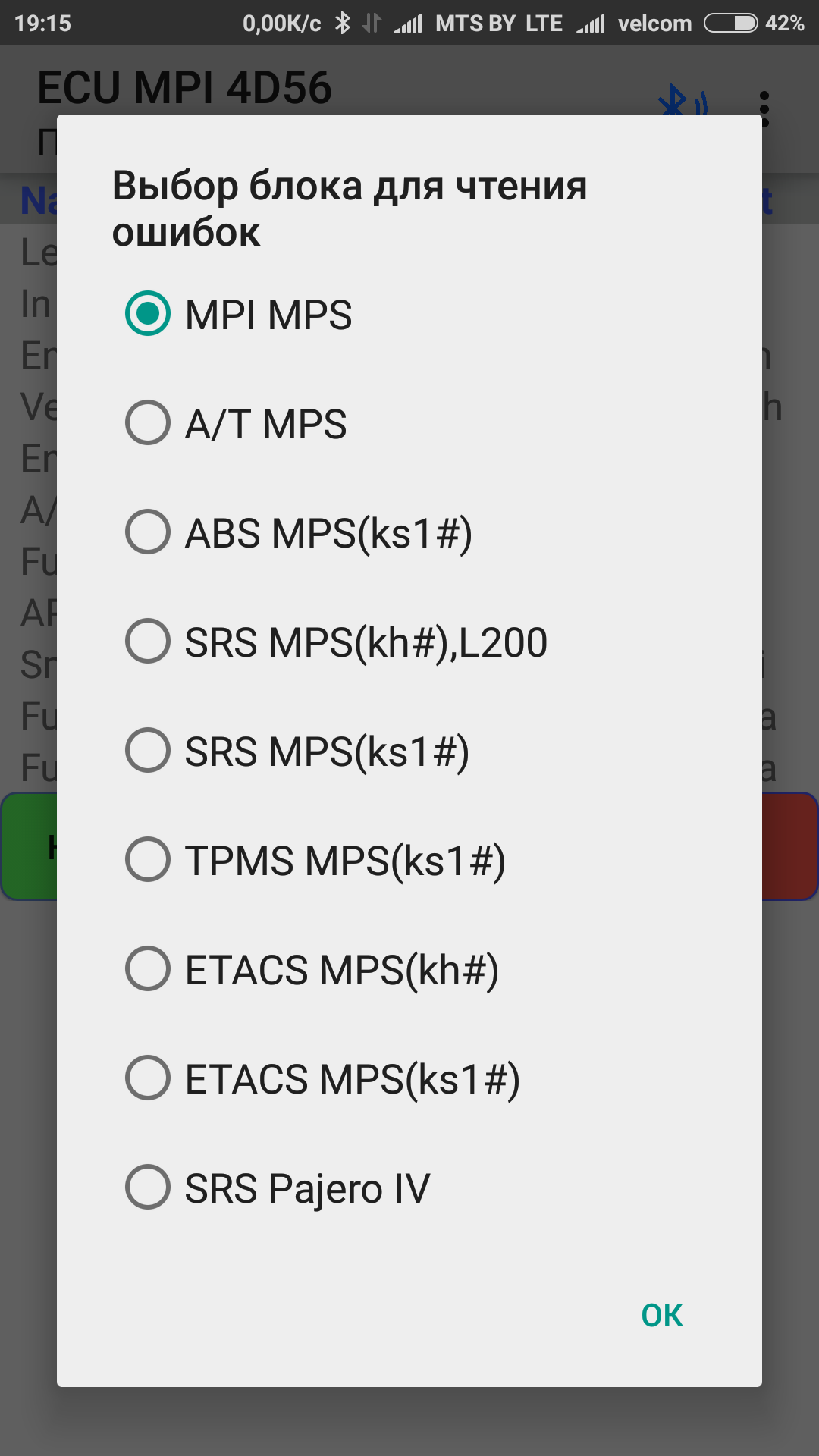Choose the A/T MPS block

[x=148, y=423]
